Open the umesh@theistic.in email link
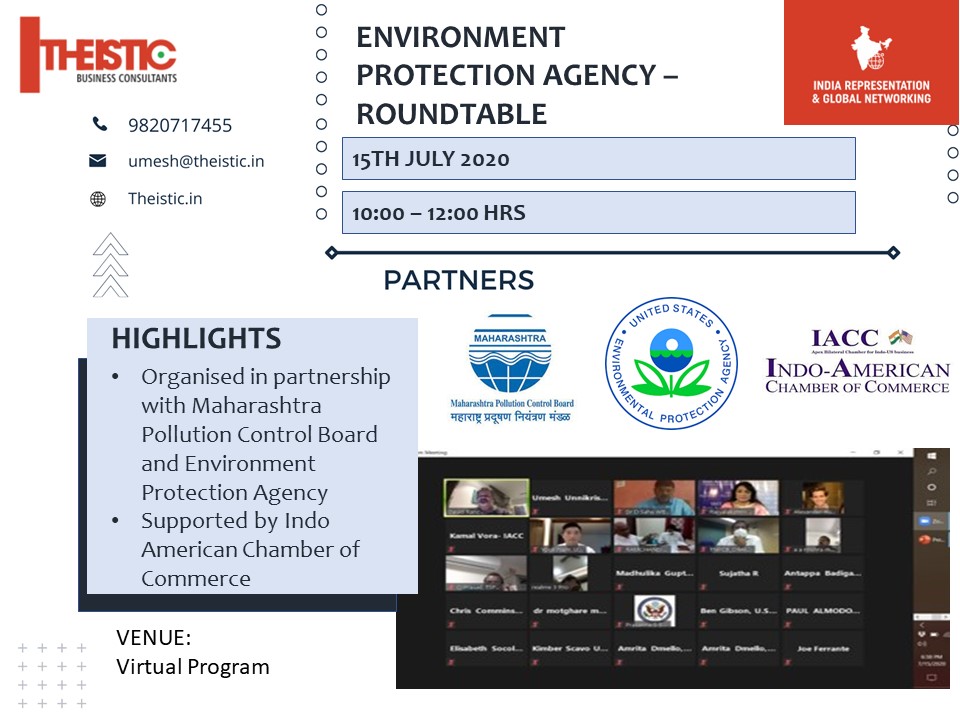This screenshot has height=720, width=960. click(x=196, y=161)
